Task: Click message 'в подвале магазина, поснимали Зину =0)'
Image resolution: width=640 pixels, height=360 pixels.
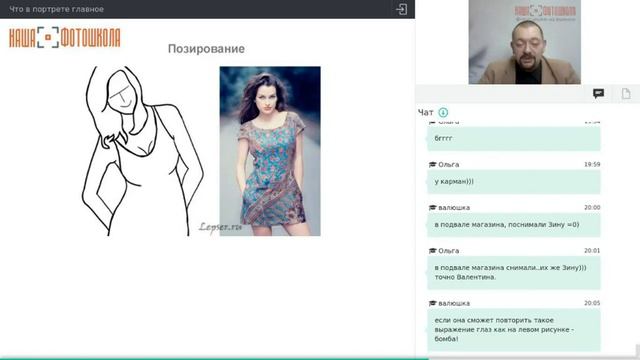Action: 513,225
